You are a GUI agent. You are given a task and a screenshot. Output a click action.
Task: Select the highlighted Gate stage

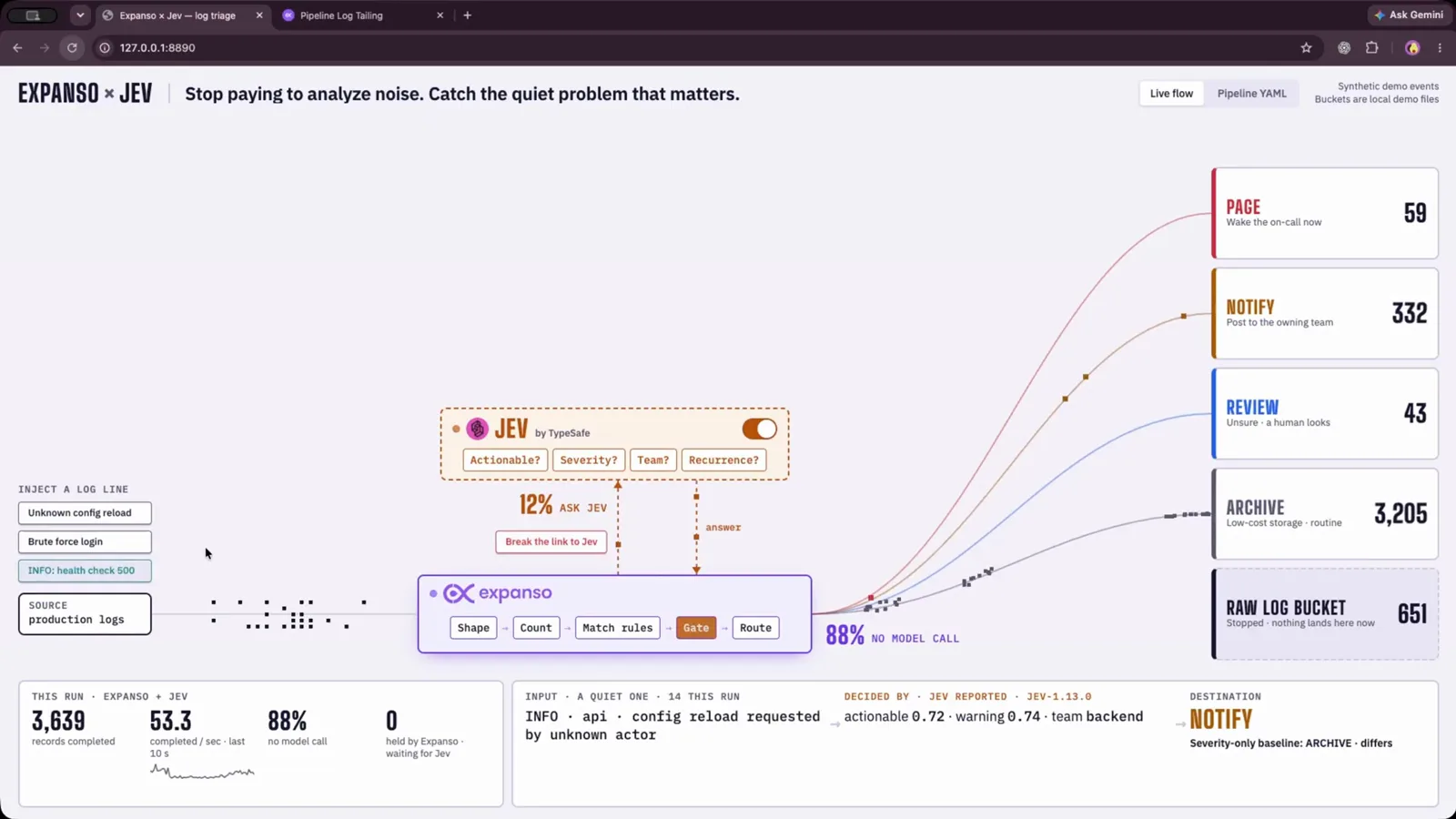click(696, 628)
